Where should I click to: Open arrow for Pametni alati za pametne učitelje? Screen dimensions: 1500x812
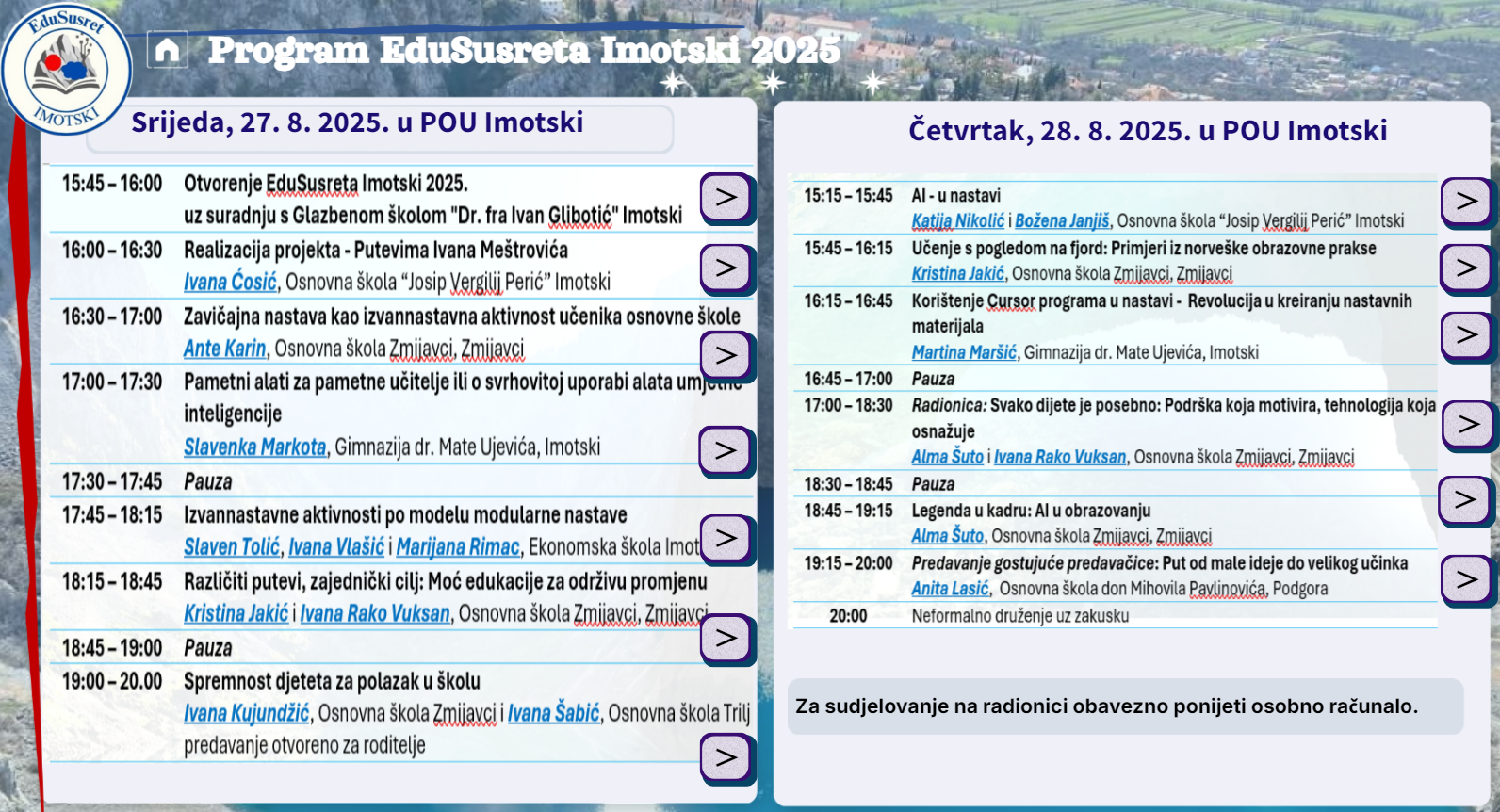click(x=726, y=451)
